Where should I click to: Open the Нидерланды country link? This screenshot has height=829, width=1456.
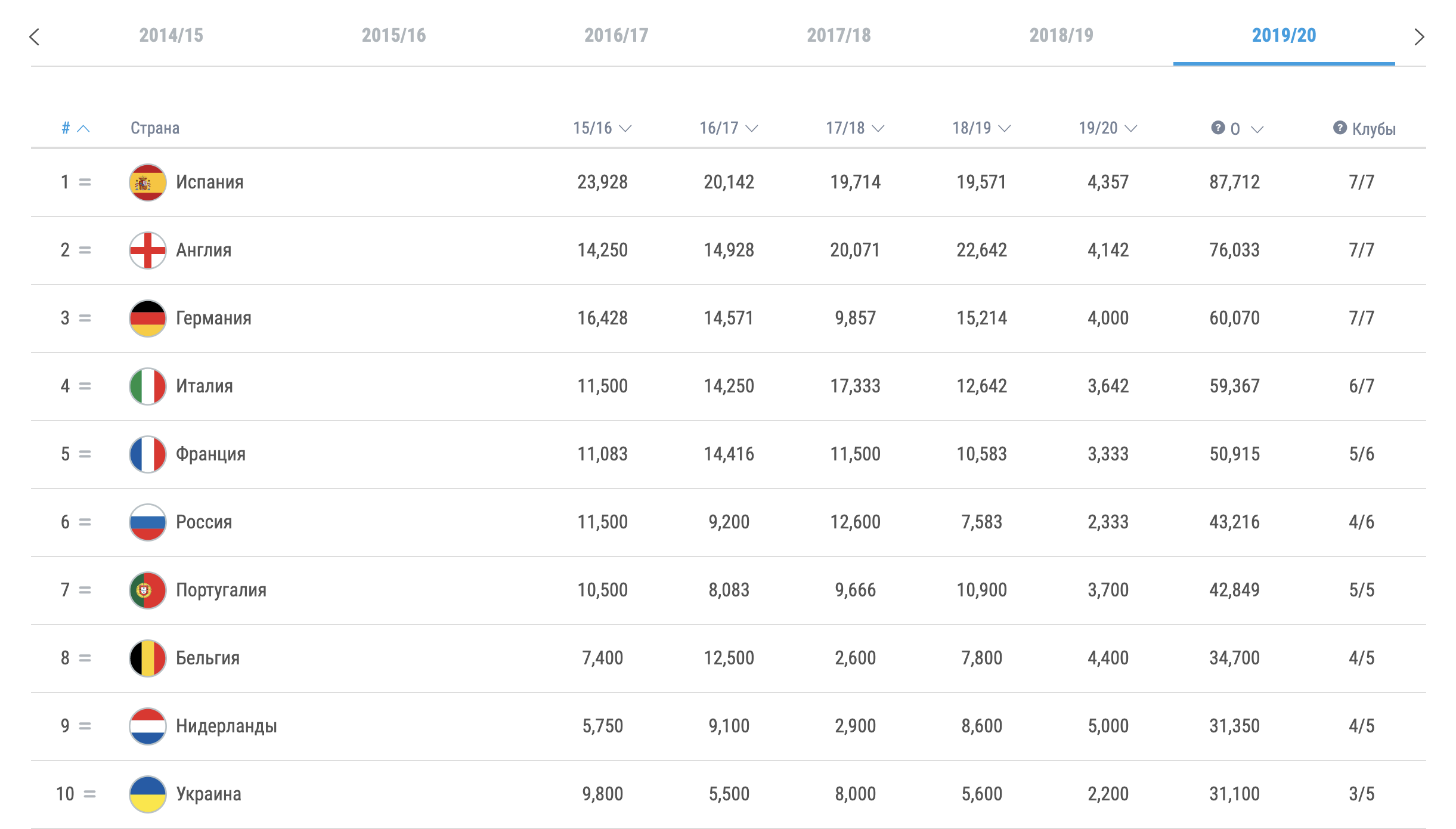click(x=226, y=726)
